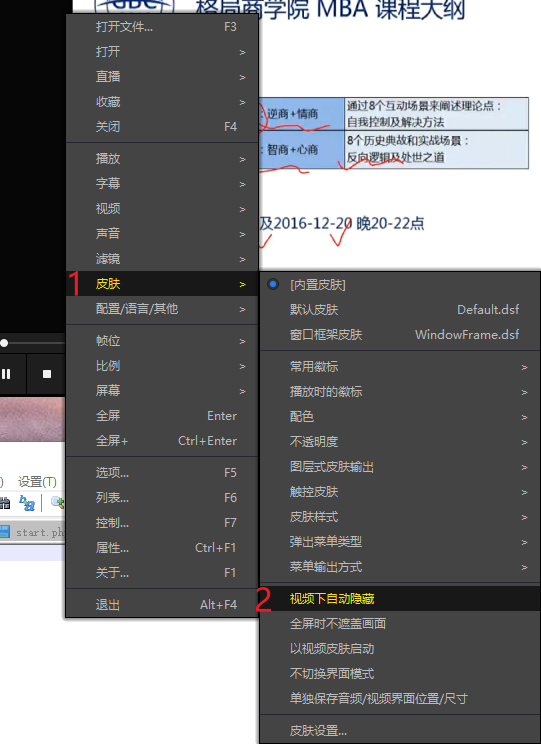
Task: Open 控制... F7 control panel
Action: tap(162, 523)
